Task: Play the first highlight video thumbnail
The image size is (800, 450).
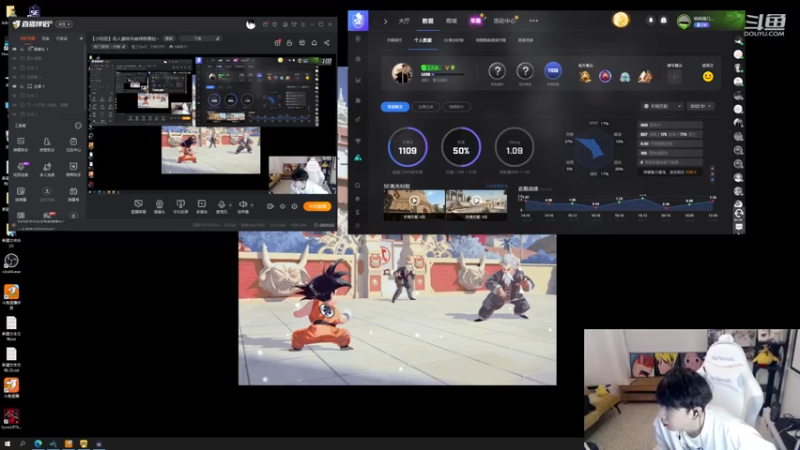Action: click(414, 201)
